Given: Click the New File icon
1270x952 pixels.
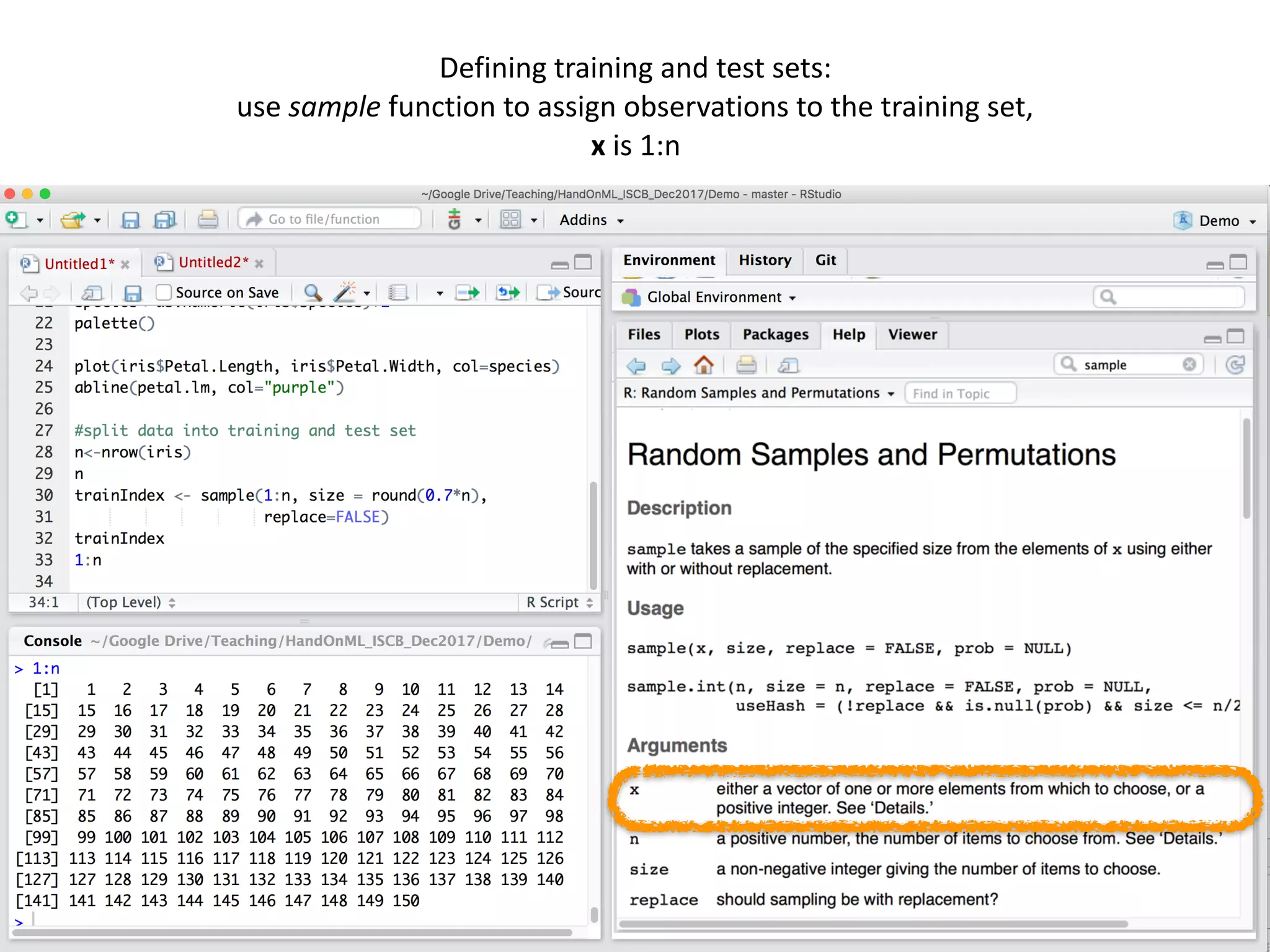Looking at the screenshot, I should (x=16, y=219).
